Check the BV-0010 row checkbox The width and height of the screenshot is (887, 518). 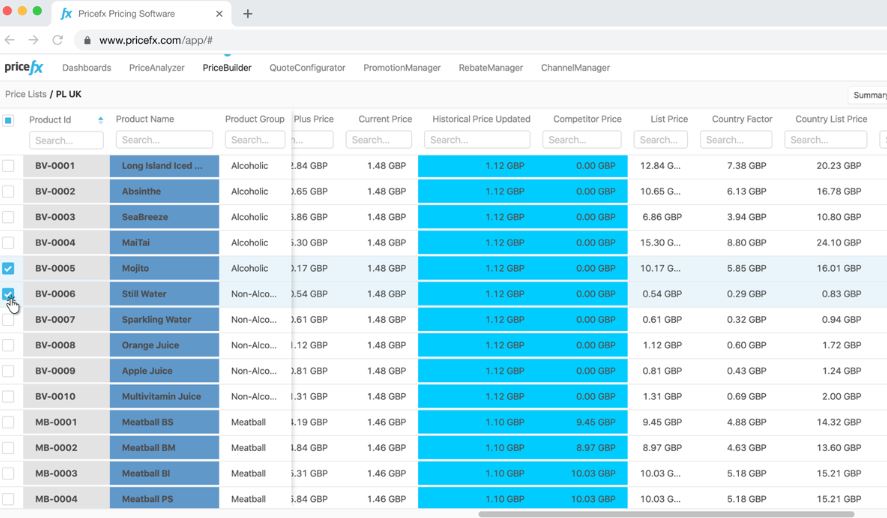coord(8,396)
